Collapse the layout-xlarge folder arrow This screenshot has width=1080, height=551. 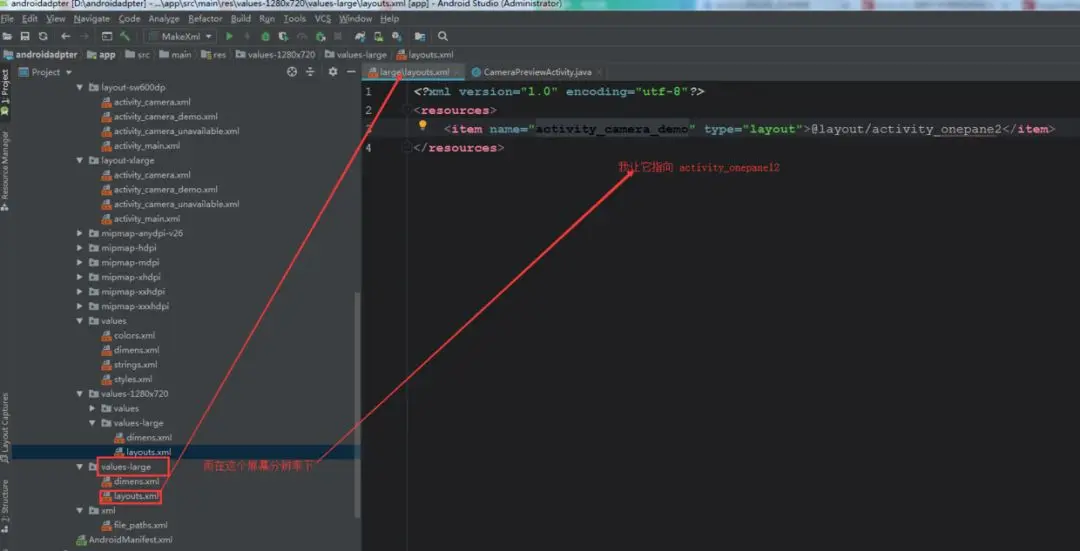pos(79,160)
